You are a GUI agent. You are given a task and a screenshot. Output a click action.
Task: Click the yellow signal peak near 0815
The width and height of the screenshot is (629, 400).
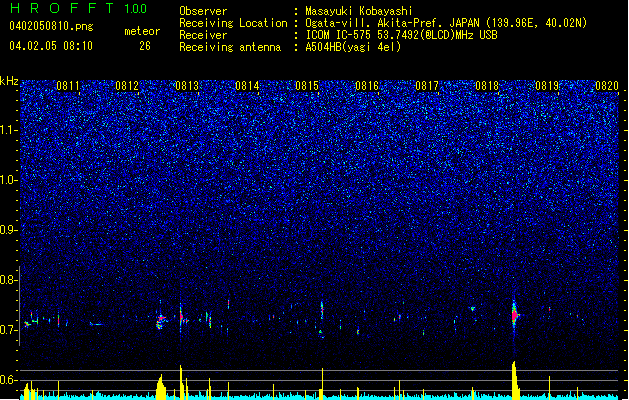pos(322,384)
